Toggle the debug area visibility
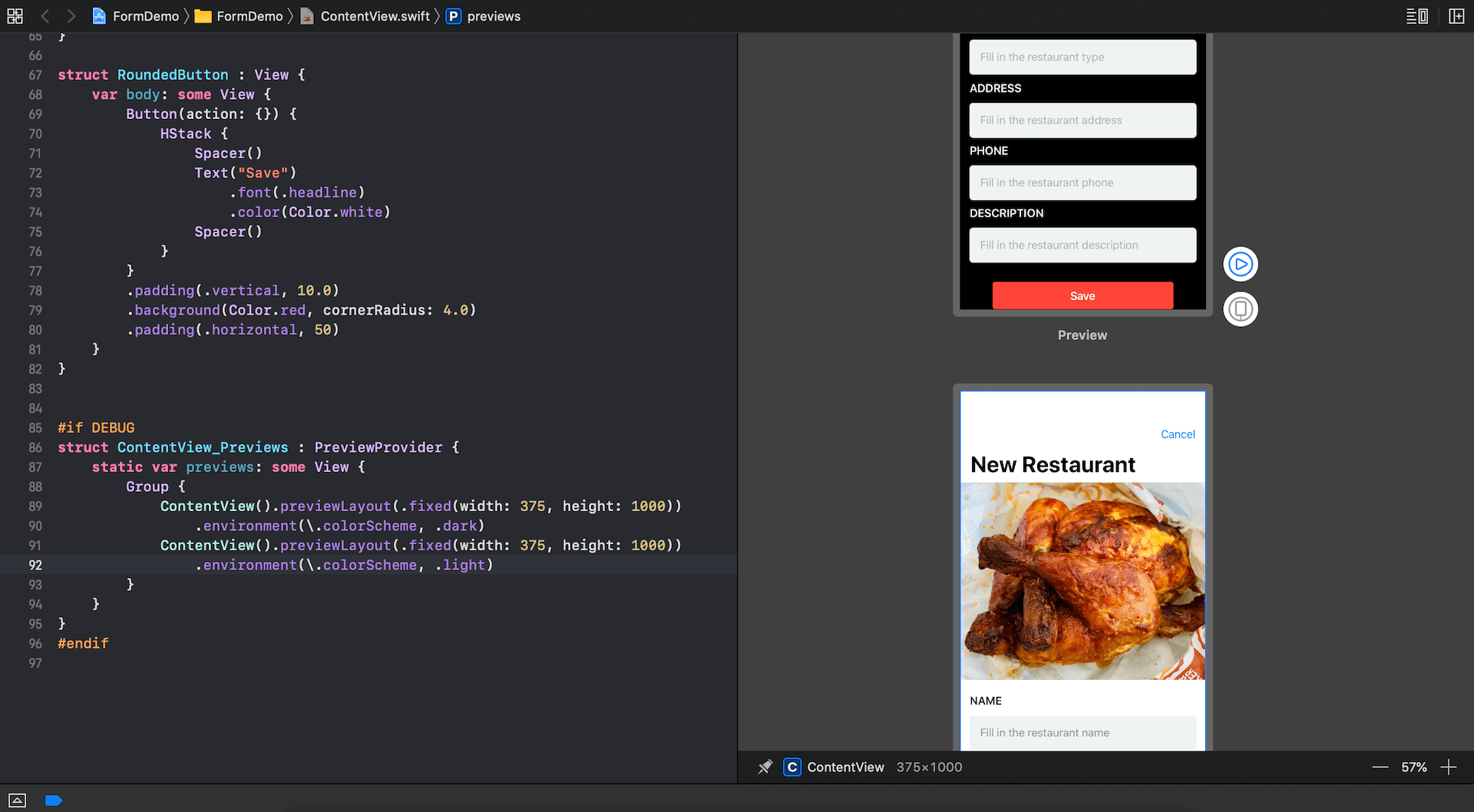Viewport: 1474px width, 812px height. pyautogui.click(x=17, y=800)
